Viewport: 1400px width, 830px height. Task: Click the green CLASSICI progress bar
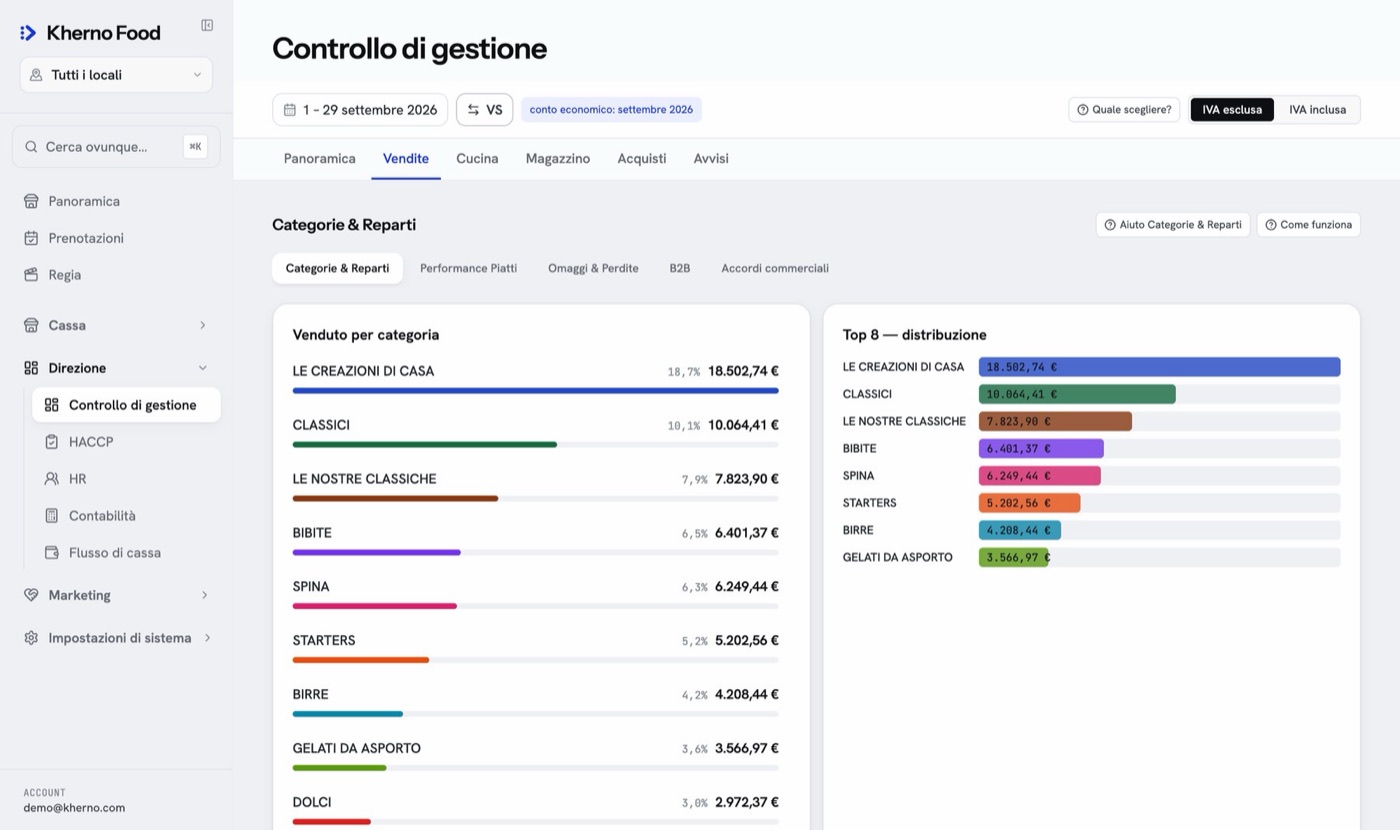424,444
